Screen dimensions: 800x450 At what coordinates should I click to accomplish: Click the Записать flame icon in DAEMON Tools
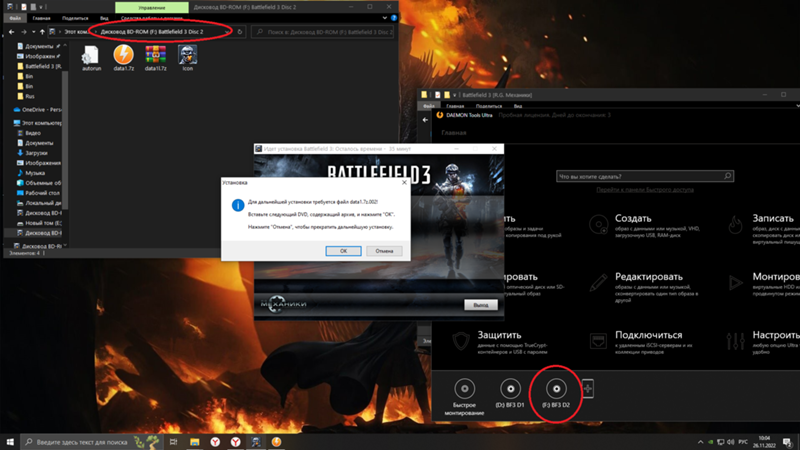(735, 224)
